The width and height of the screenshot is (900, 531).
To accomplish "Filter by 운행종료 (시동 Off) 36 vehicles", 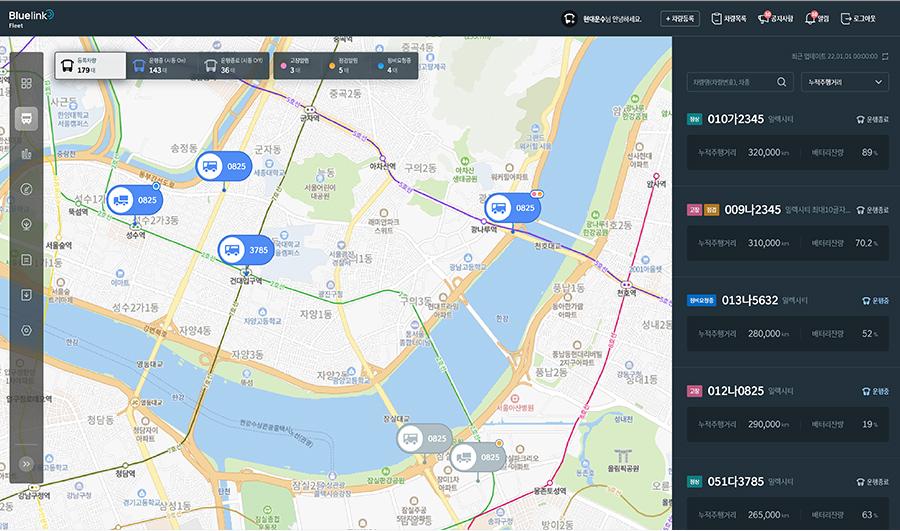I will [x=232, y=66].
